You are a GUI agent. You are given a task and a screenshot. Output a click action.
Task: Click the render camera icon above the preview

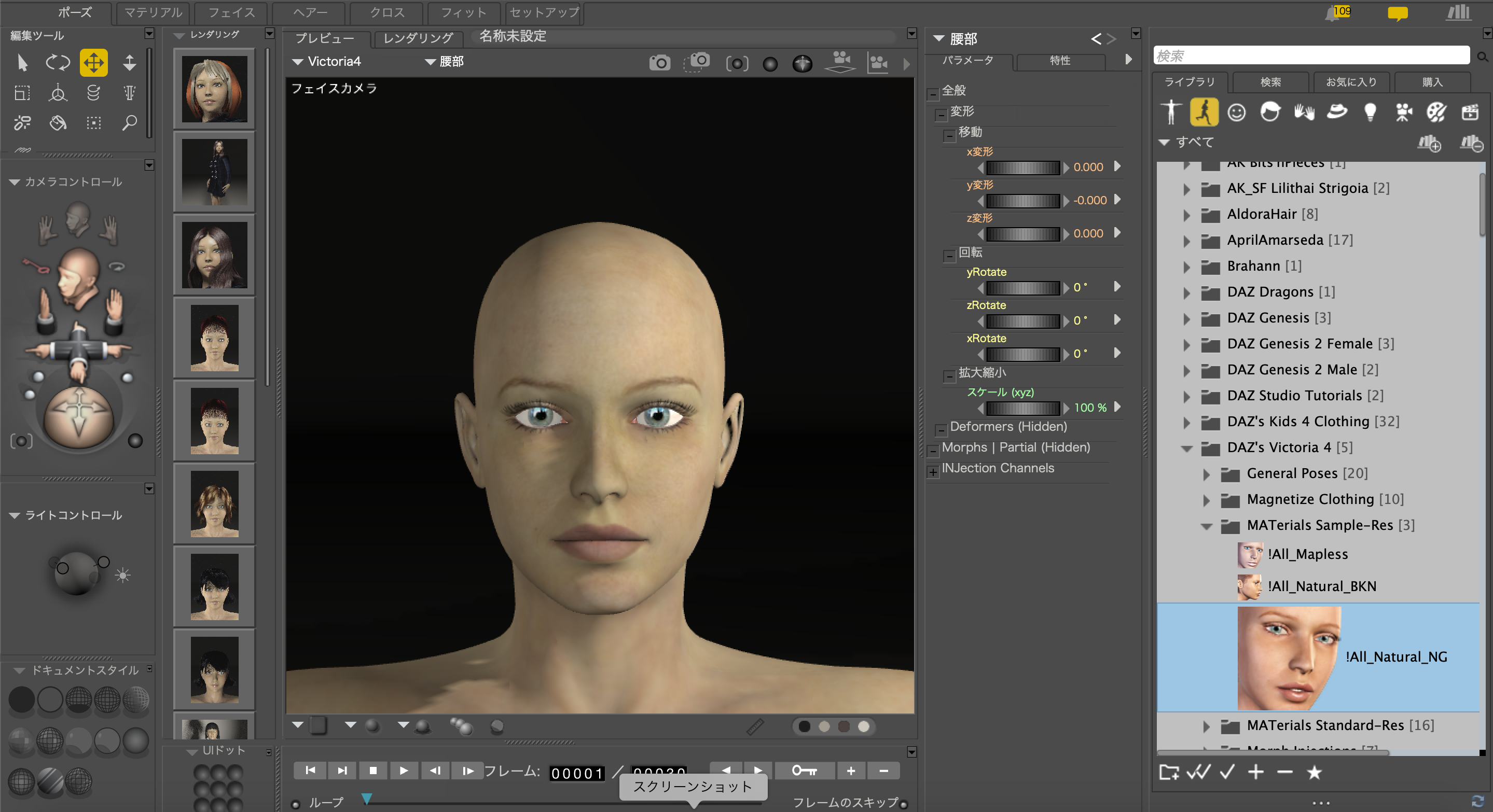tap(659, 63)
